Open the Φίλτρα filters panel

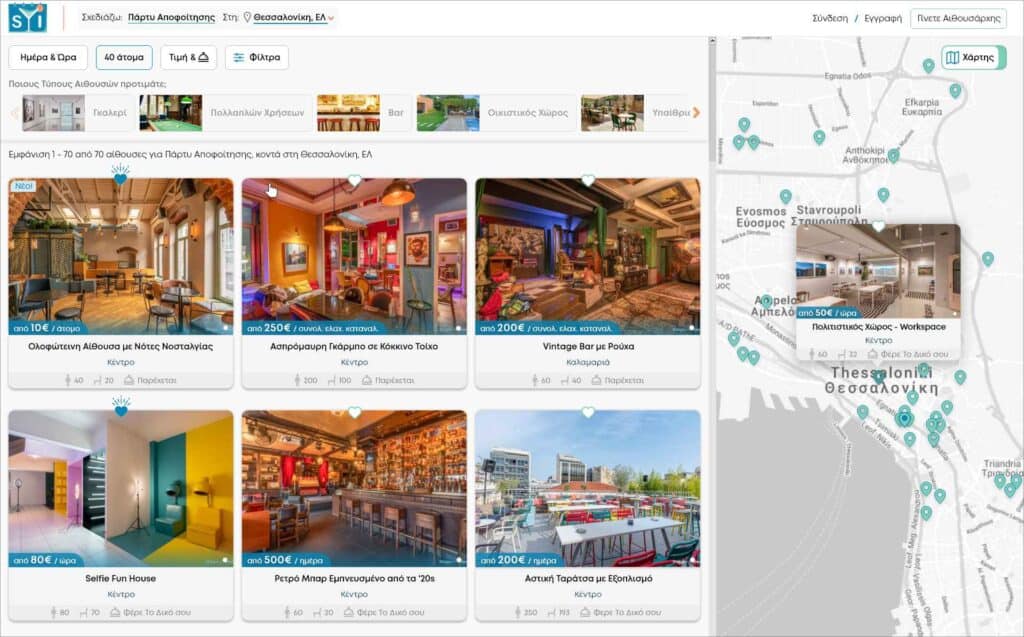click(257, 57)
